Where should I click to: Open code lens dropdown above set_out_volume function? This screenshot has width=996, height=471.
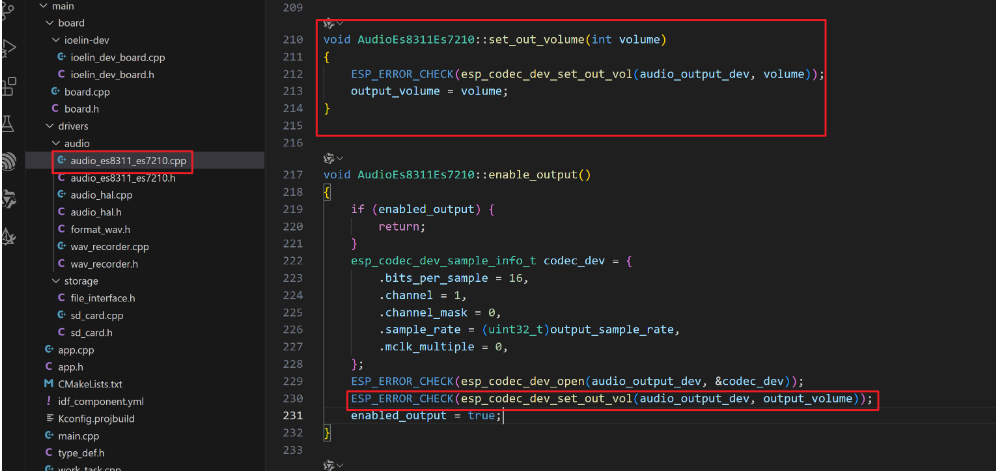333,24
